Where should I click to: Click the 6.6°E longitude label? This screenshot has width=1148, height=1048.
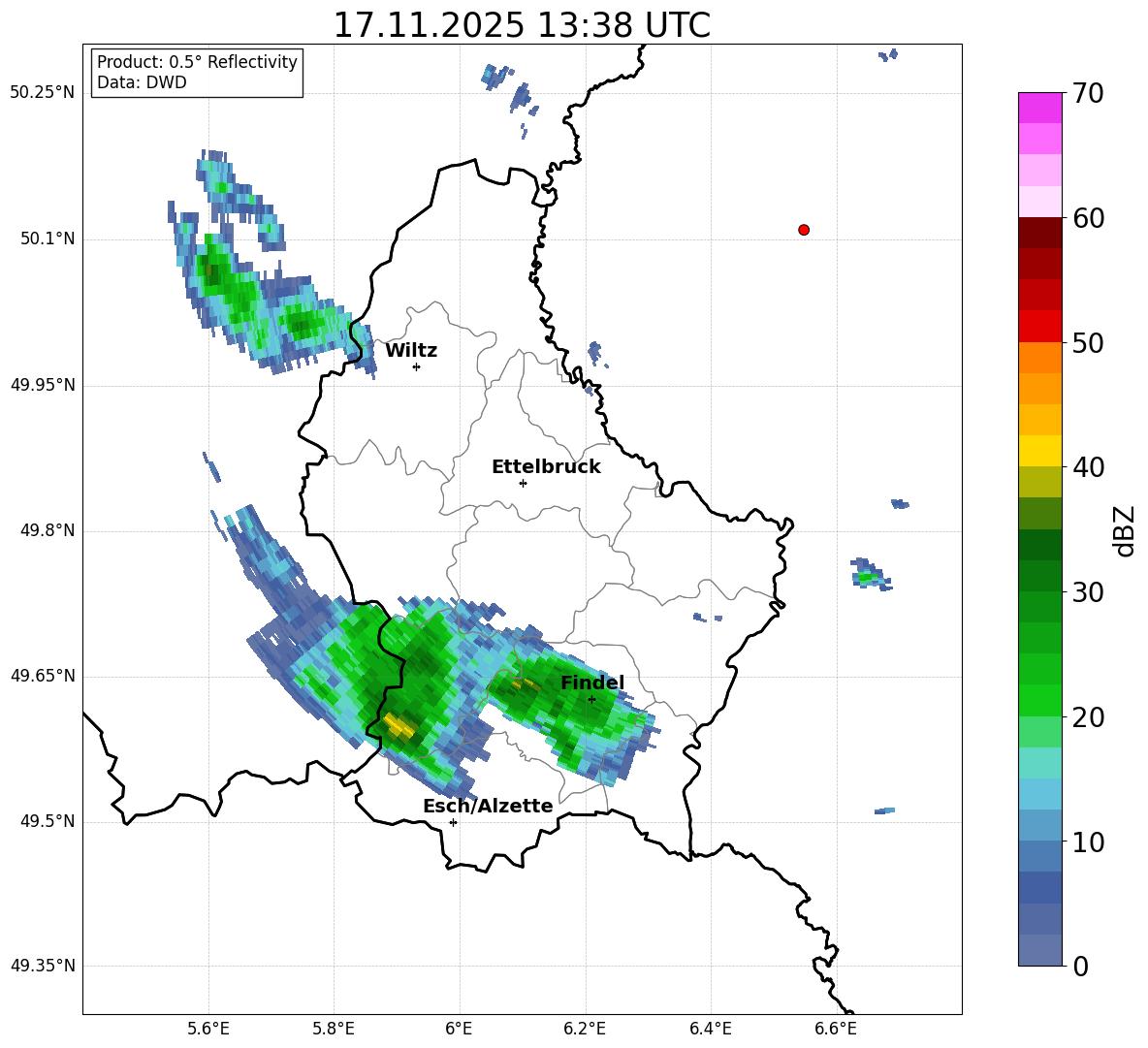(x=836, y=1029)
